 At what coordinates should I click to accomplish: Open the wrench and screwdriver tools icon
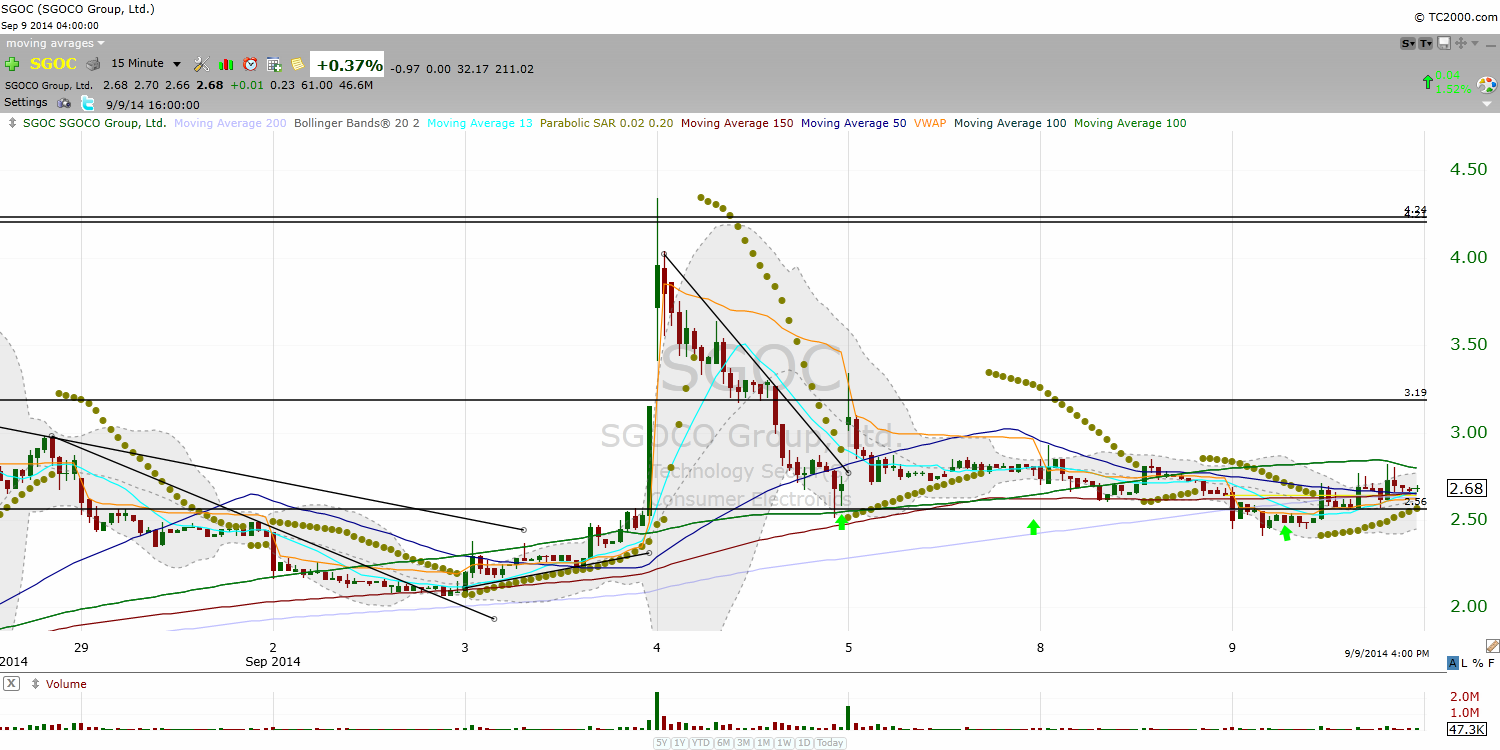pyautogui.click(x=201, y=64)
